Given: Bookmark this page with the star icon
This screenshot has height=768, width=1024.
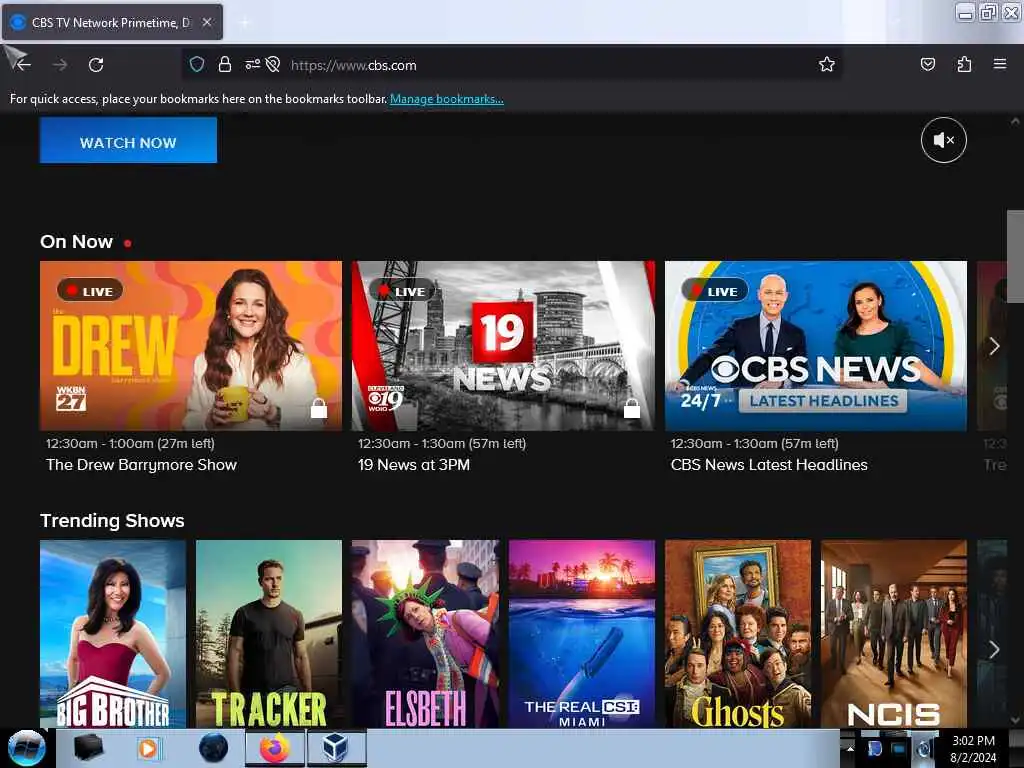Looking at the screenshot, I should (x=827, y=64).
